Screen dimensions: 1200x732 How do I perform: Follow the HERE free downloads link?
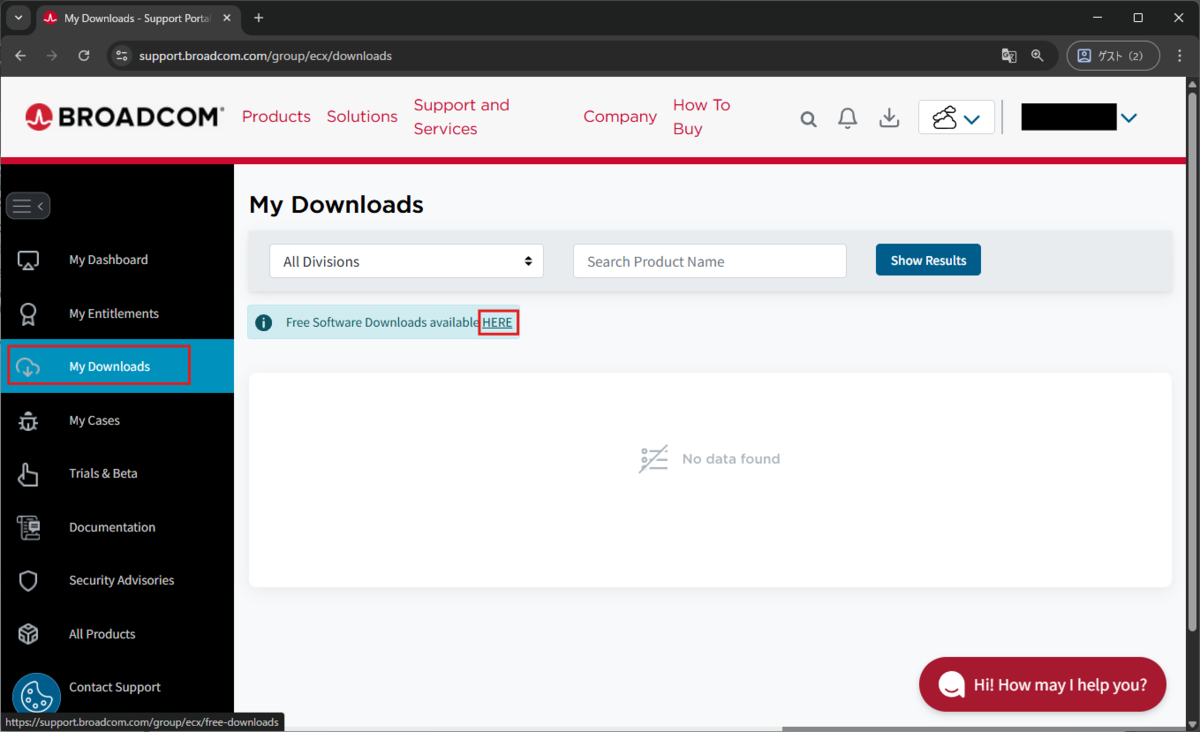point(498,323)
